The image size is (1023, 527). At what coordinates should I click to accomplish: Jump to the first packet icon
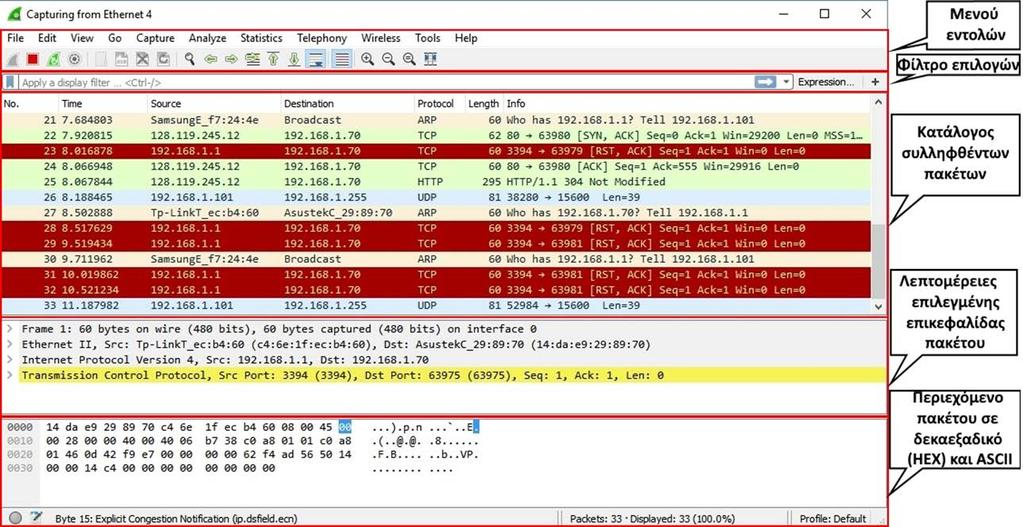point(273,59)
